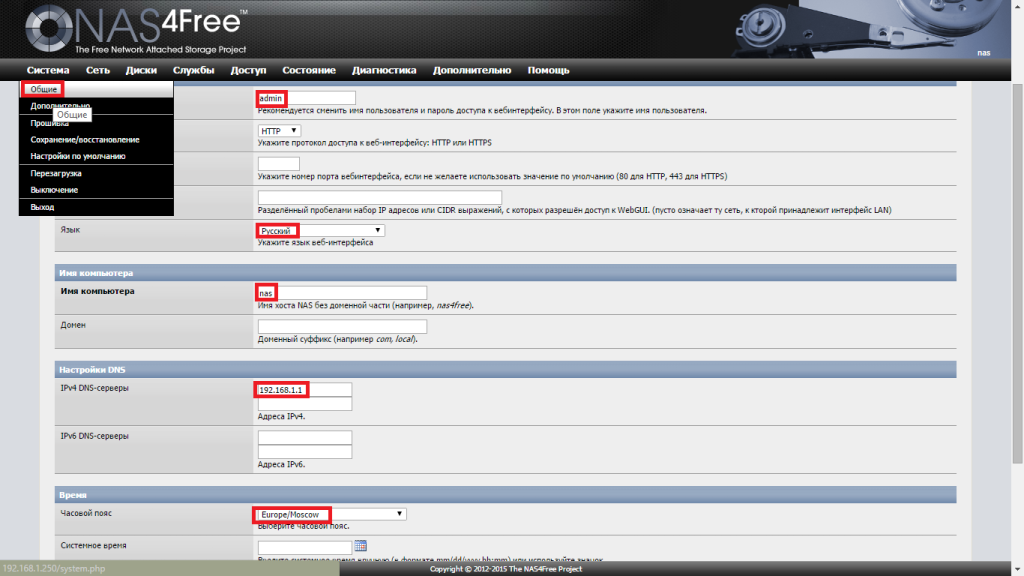The height and width of the screenshot is (576, 1024).
Task: Click the first IPv4 DNS field 192.168.1.1
Action: (x=304, y=390)
